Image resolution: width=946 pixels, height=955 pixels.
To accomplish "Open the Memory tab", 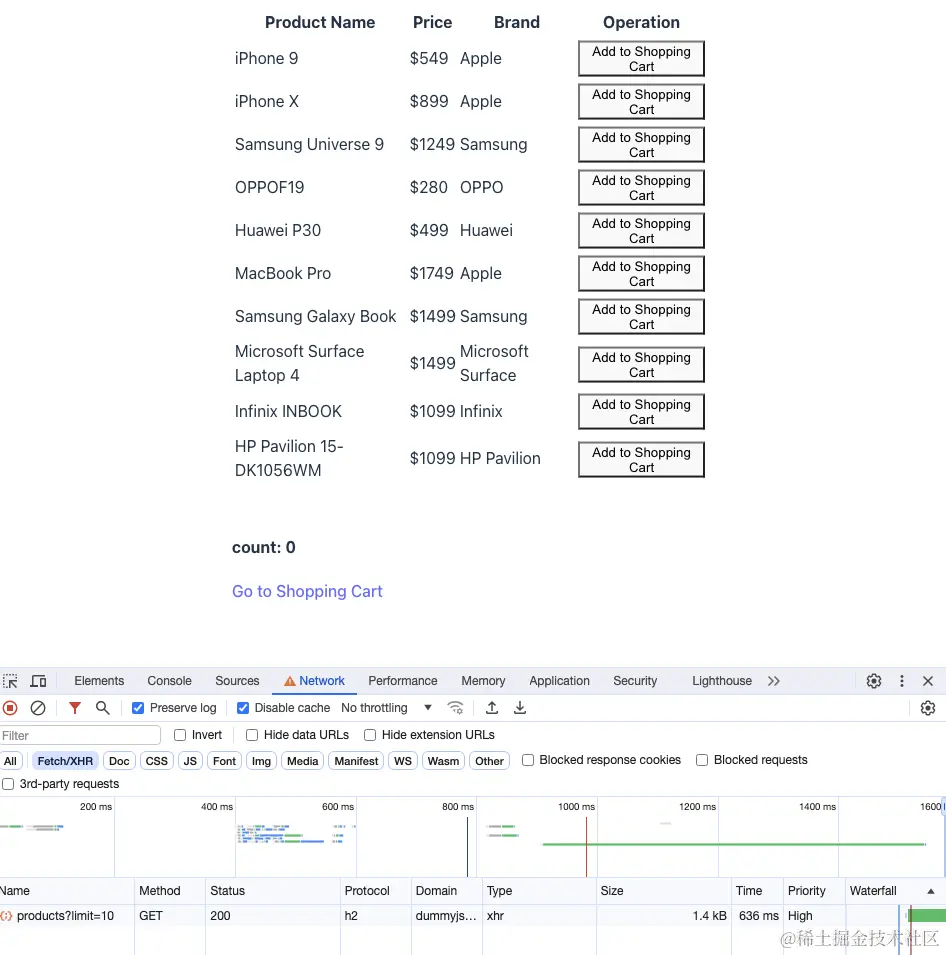I will 483,681.
